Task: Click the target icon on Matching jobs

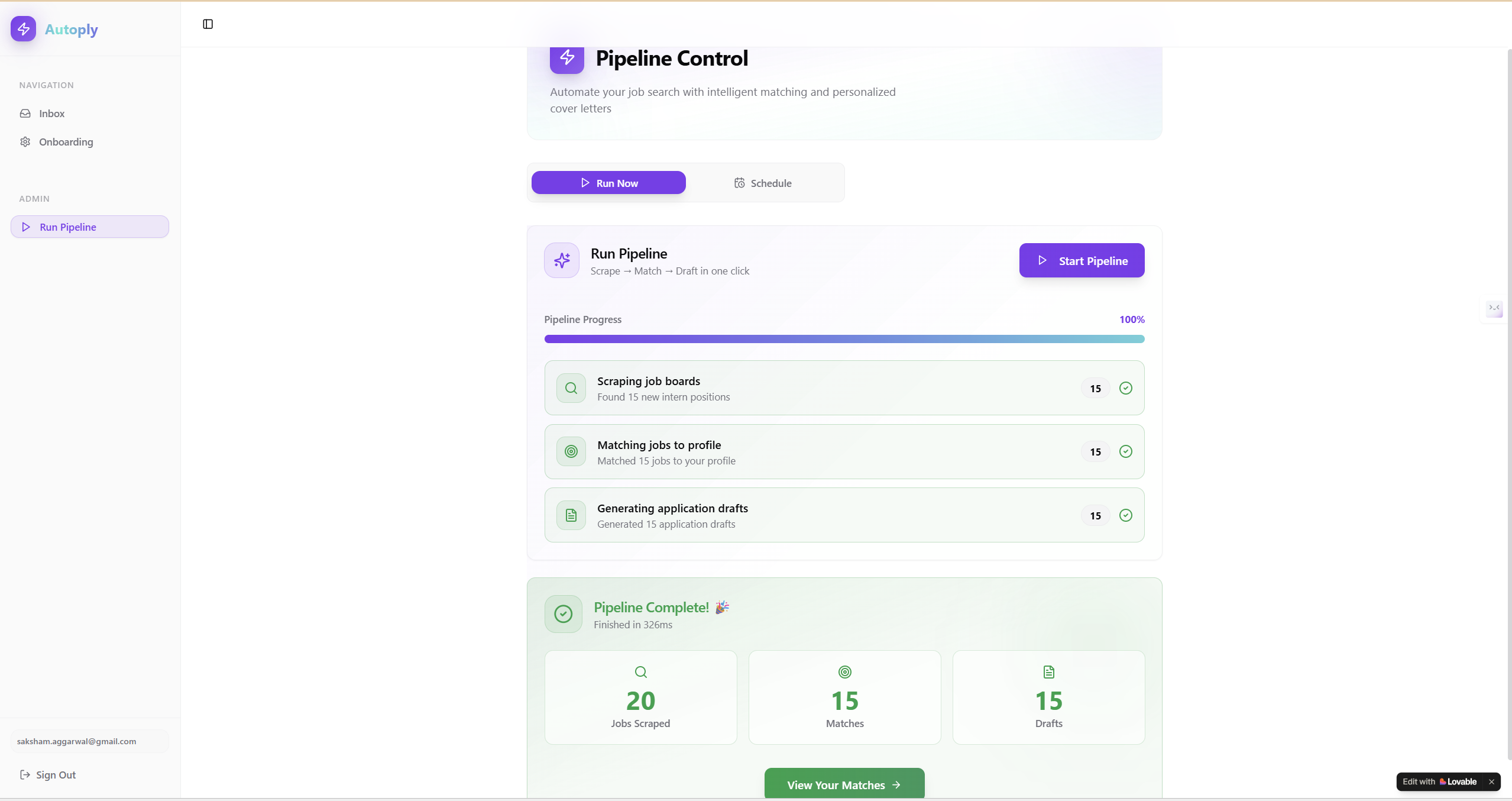Action: click(x=571, y=452)
